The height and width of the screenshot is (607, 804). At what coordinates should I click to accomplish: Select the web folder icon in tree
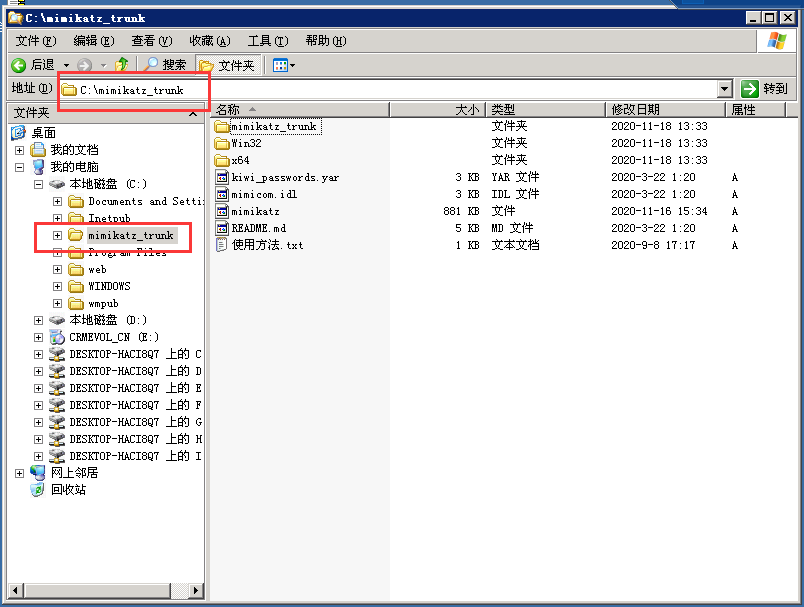click(76, 270)
